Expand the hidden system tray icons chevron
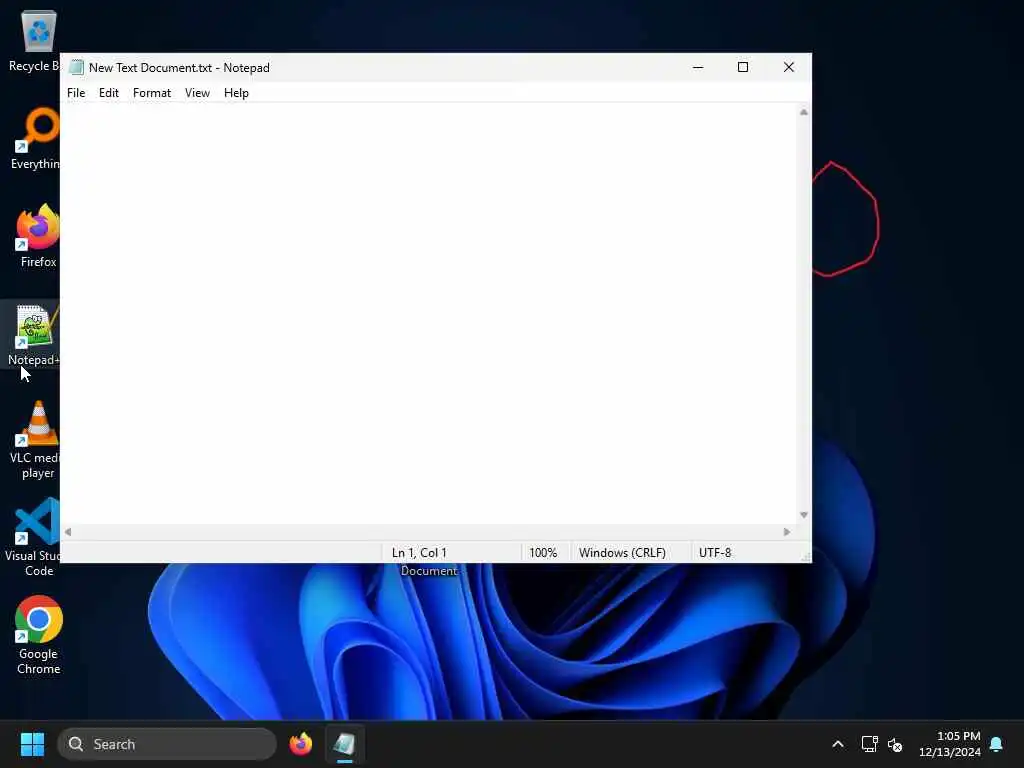Screen dimensions: 1024x768 (x=838, y=744)
